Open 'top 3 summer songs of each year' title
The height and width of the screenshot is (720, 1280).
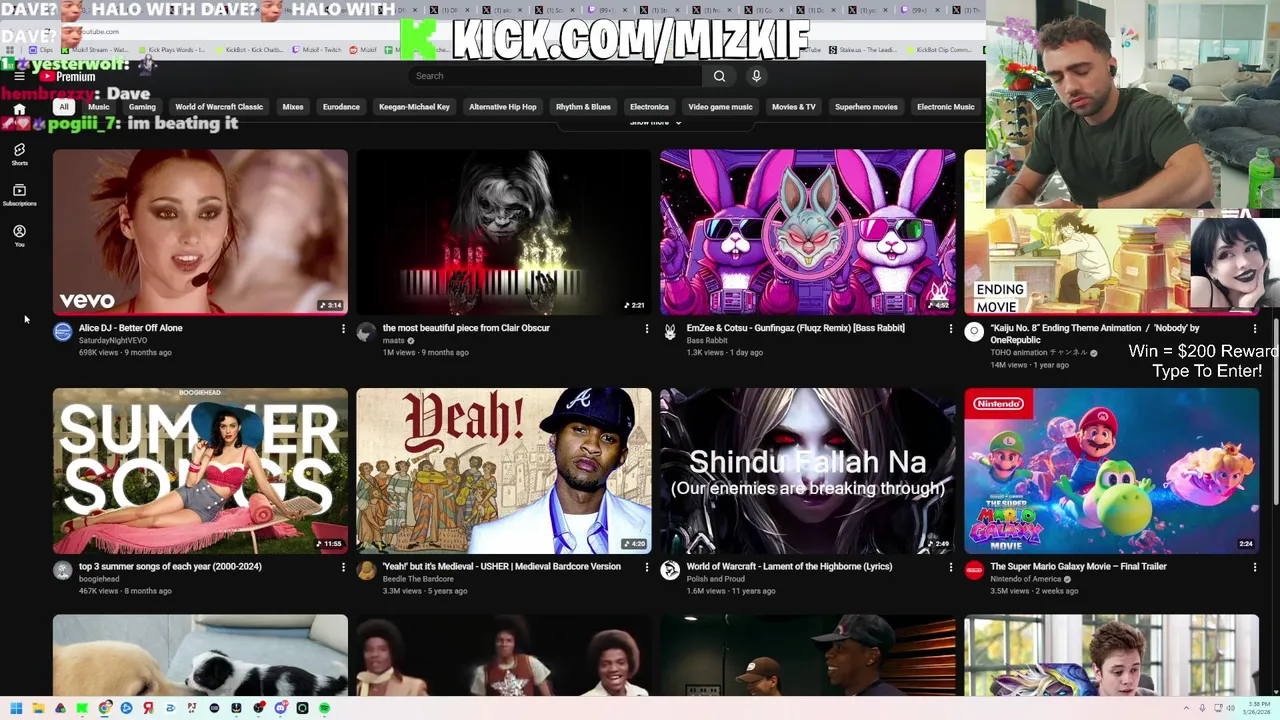170,566
